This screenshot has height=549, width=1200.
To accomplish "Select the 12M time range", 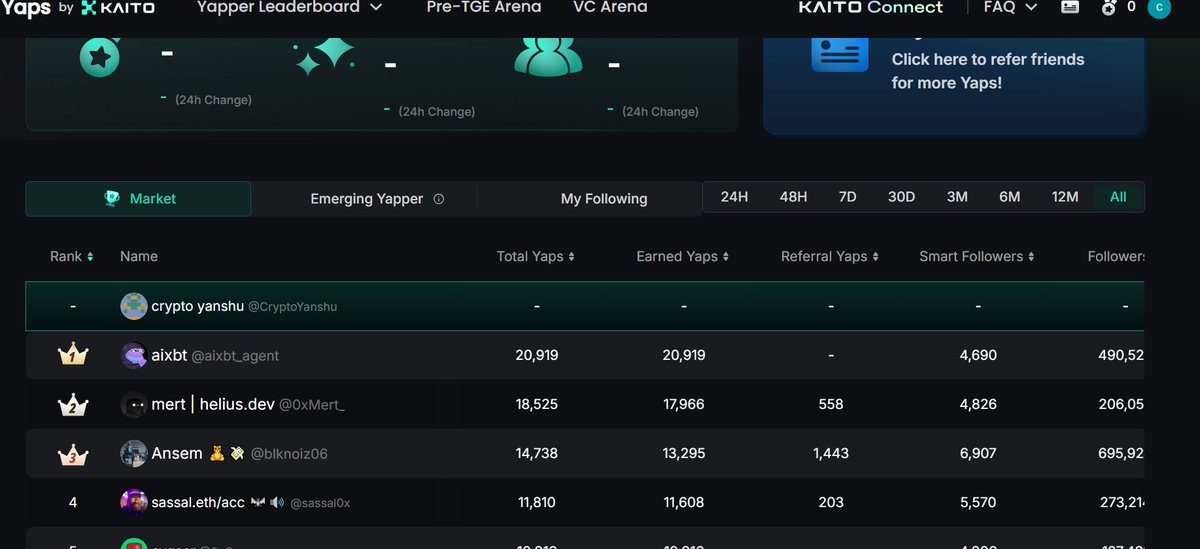I will pyautogui.click(x=1065, y=197).
